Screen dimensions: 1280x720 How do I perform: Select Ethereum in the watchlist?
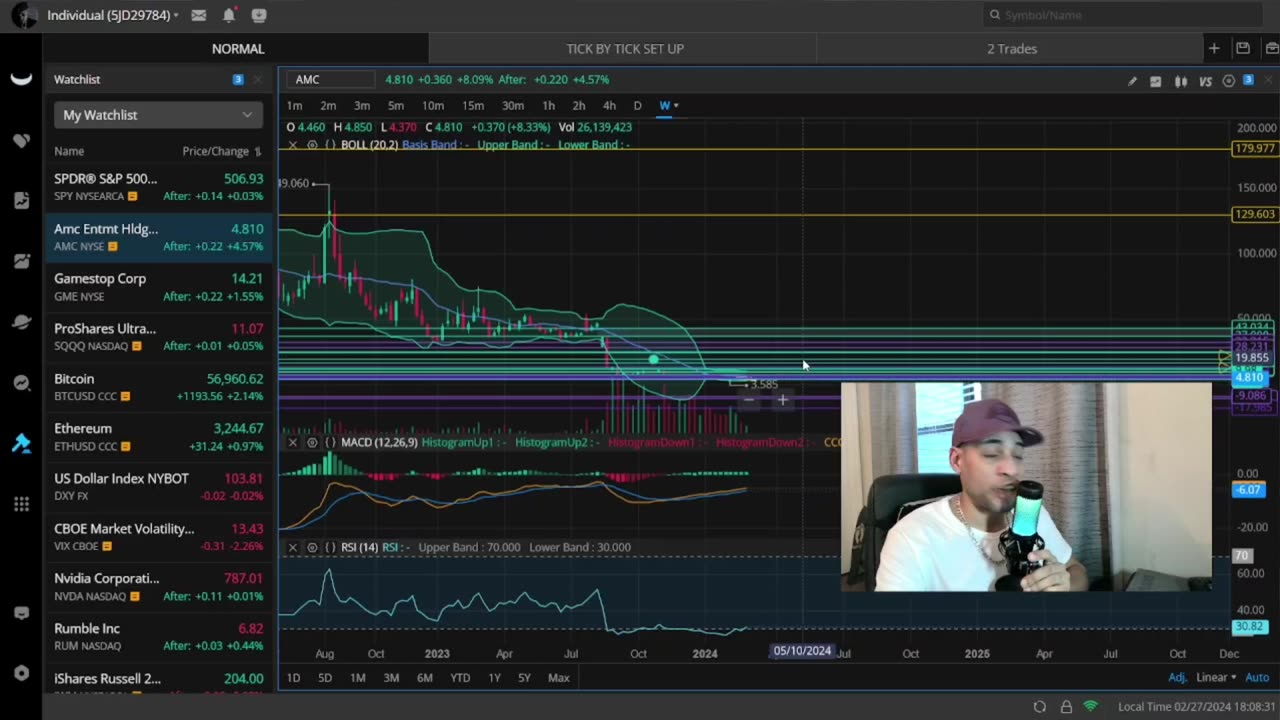click(x=158, y=437)
